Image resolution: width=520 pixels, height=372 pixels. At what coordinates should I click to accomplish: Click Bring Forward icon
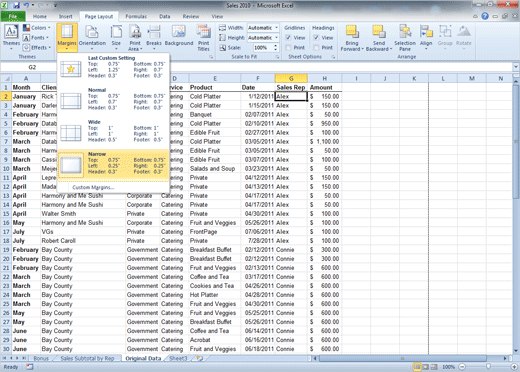(352, 32)
